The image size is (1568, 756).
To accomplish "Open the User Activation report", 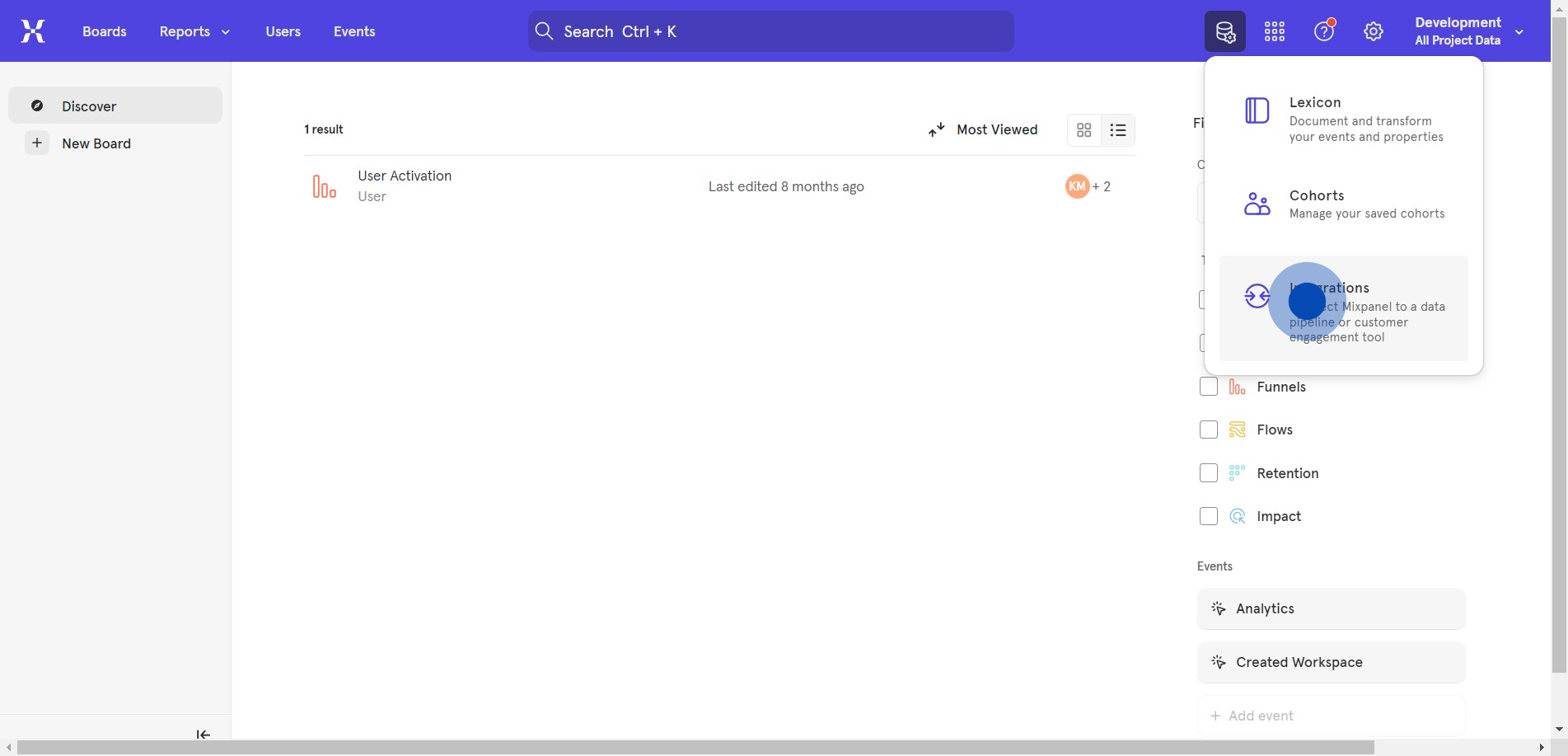I will pyautogui.click(x=405, y=176).
